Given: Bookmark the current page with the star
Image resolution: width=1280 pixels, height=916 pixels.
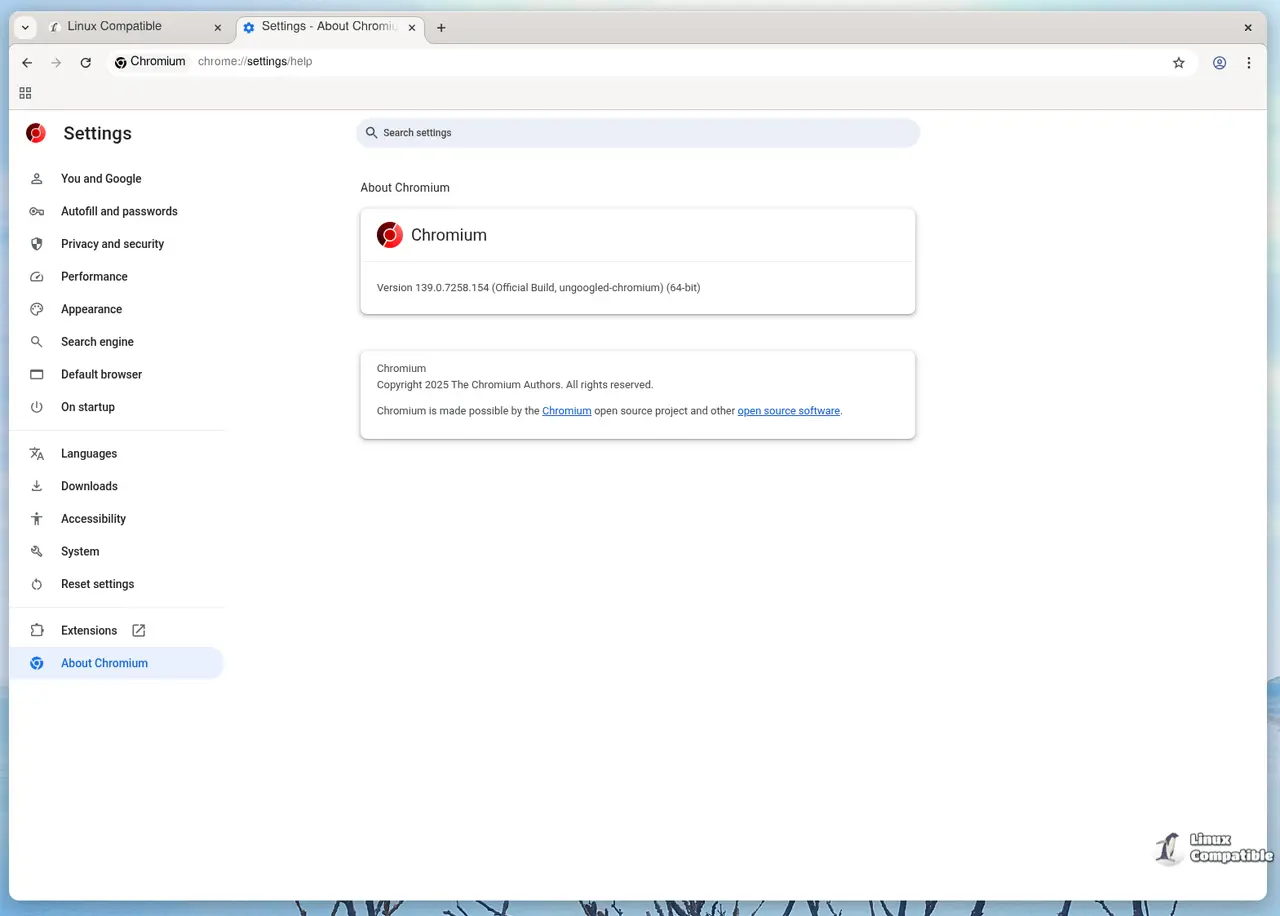Looking at the screenshot, I should pyautogui.click(x=1178, y=62).
